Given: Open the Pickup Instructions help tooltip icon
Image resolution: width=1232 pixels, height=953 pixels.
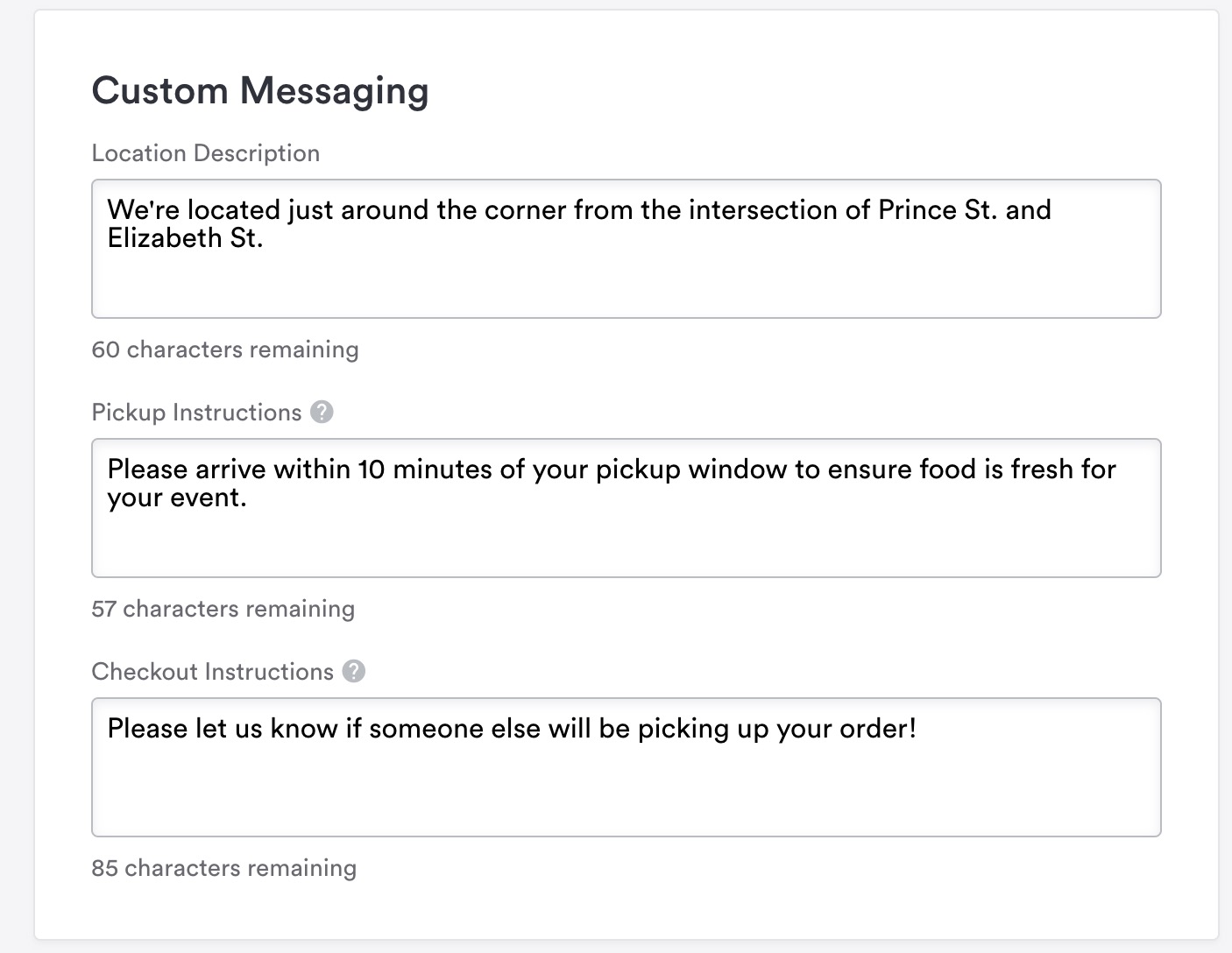Looking at the screenshot, I should click(322, 412).
